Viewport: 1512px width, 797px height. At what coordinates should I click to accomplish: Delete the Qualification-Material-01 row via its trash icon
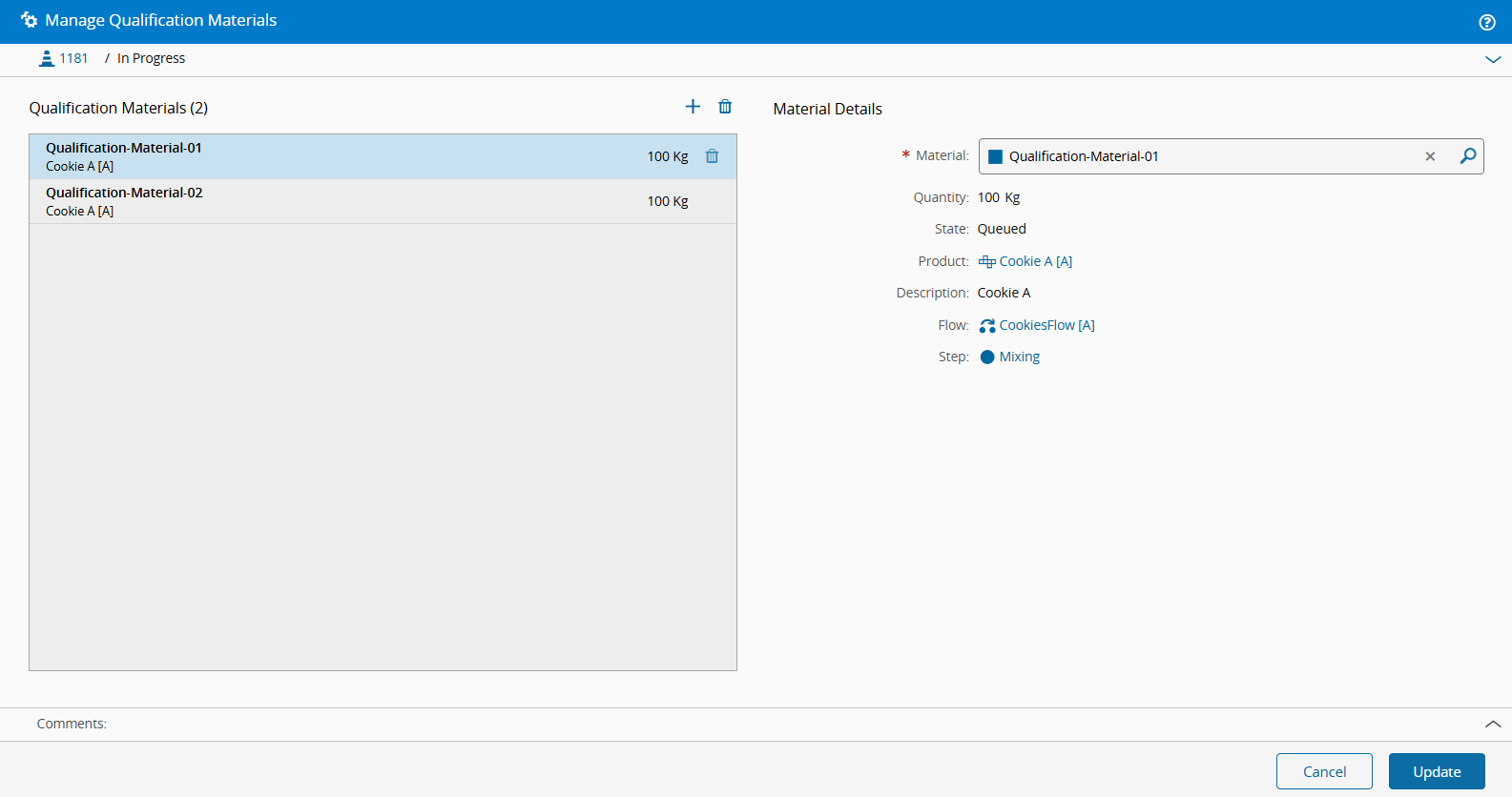pyautogui.click(x=712, y=156)
